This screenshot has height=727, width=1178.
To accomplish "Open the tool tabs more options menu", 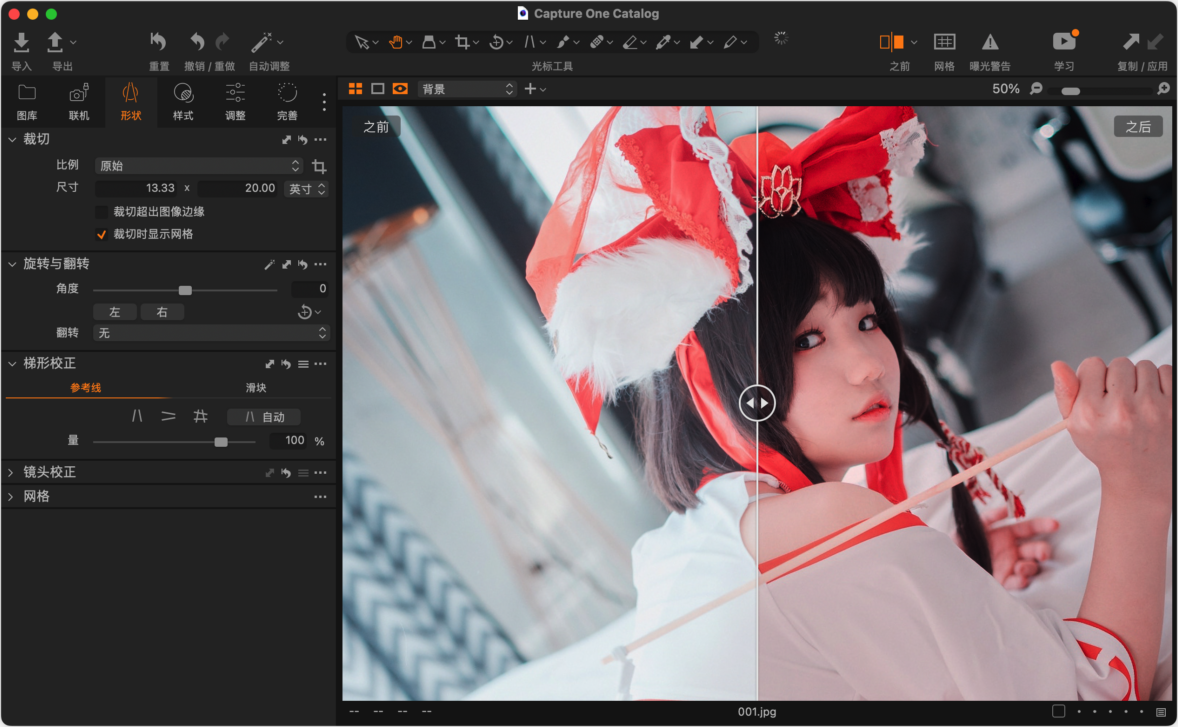I will pos(324,102).
